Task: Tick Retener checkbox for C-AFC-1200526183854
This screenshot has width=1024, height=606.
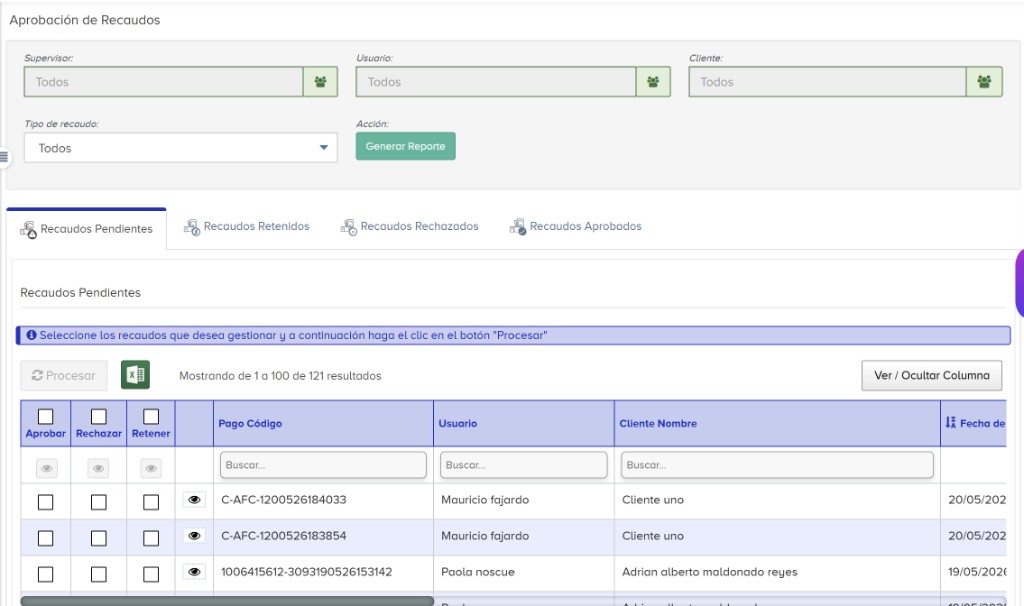Action: point(151,538)
